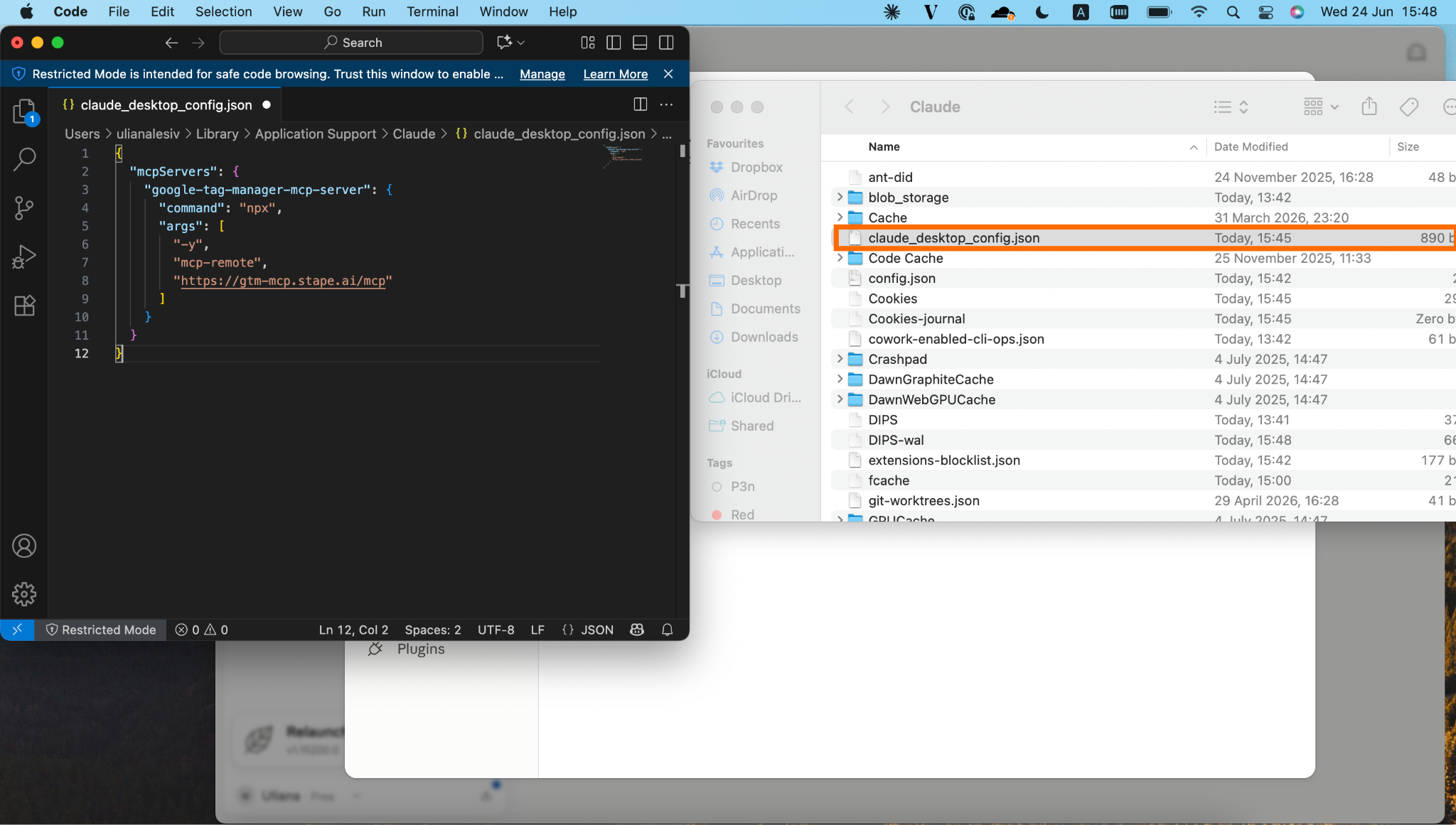1456x825 pixels.
Task: Expand the DawnGraphiteCache folder
Action: (840, 379)
